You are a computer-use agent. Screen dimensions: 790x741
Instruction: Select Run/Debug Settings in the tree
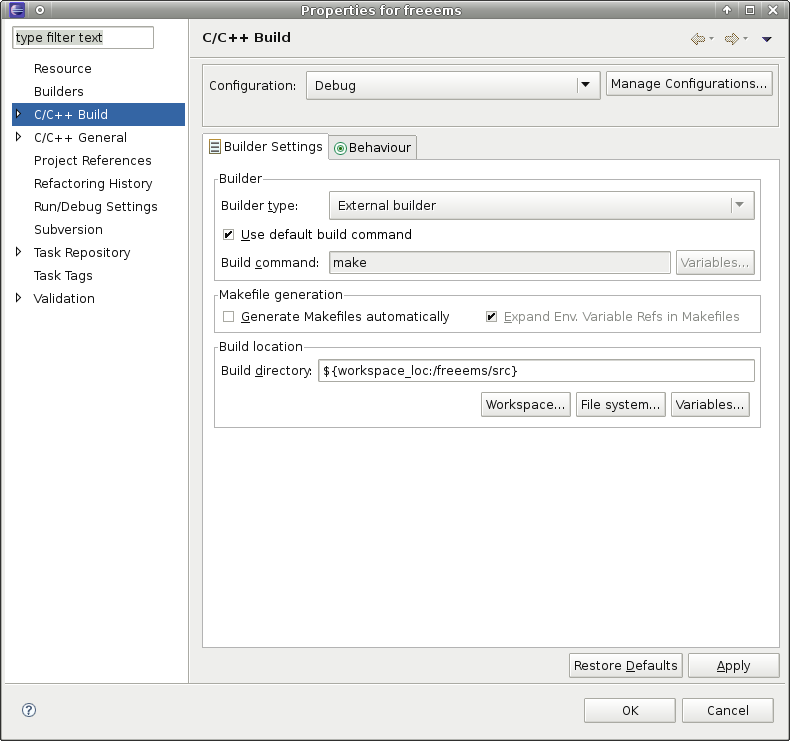click(x=96, y=207)
